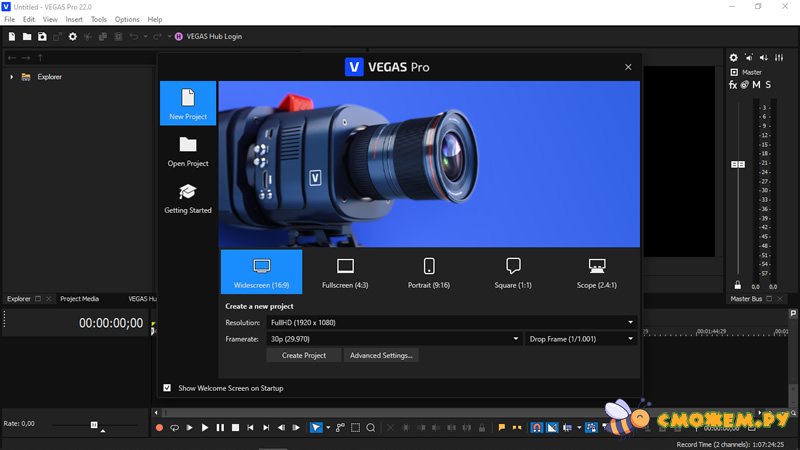Open the Master FX button

[x=733, y=85]
